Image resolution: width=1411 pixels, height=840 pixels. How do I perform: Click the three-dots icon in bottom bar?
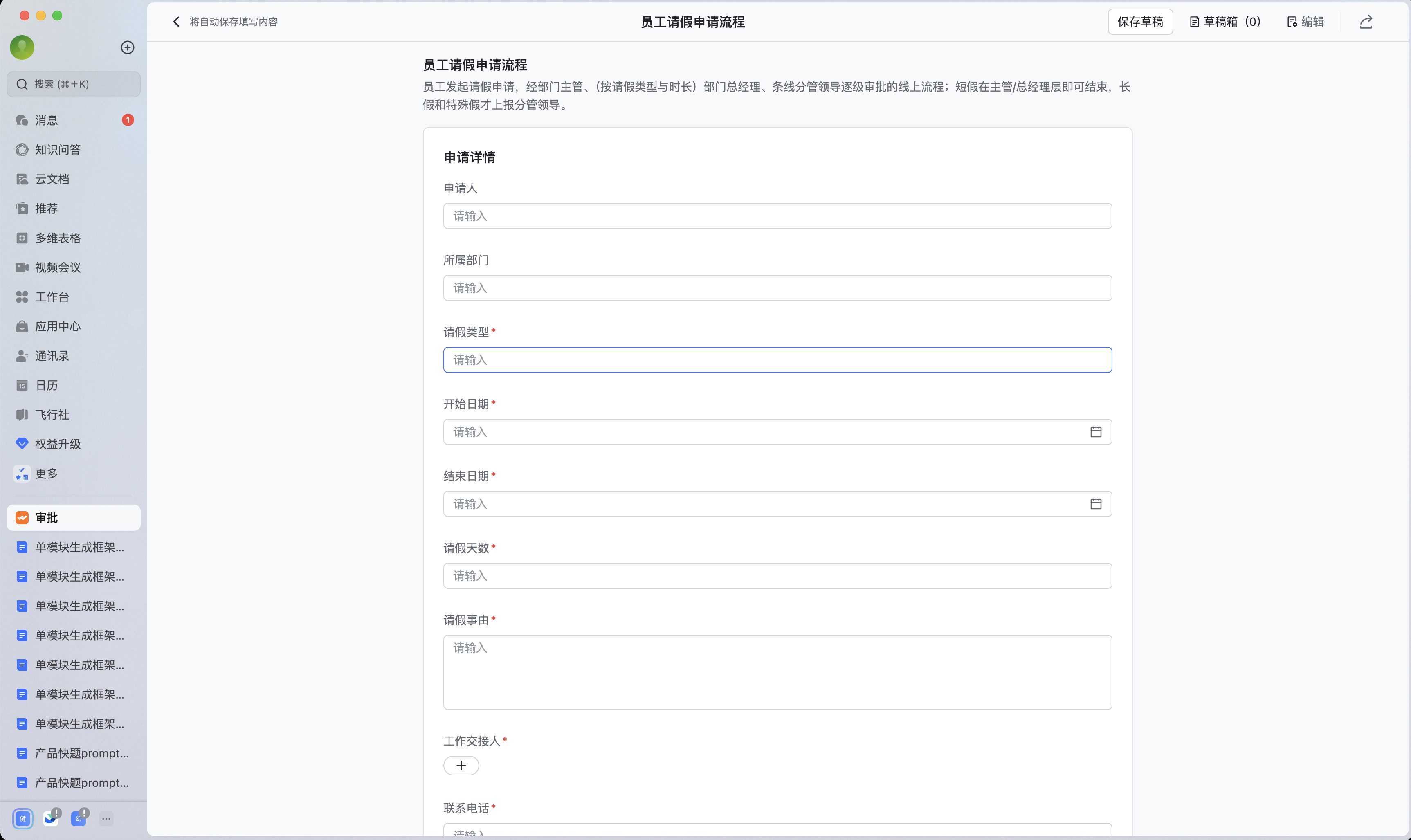[x=106, y=818]
